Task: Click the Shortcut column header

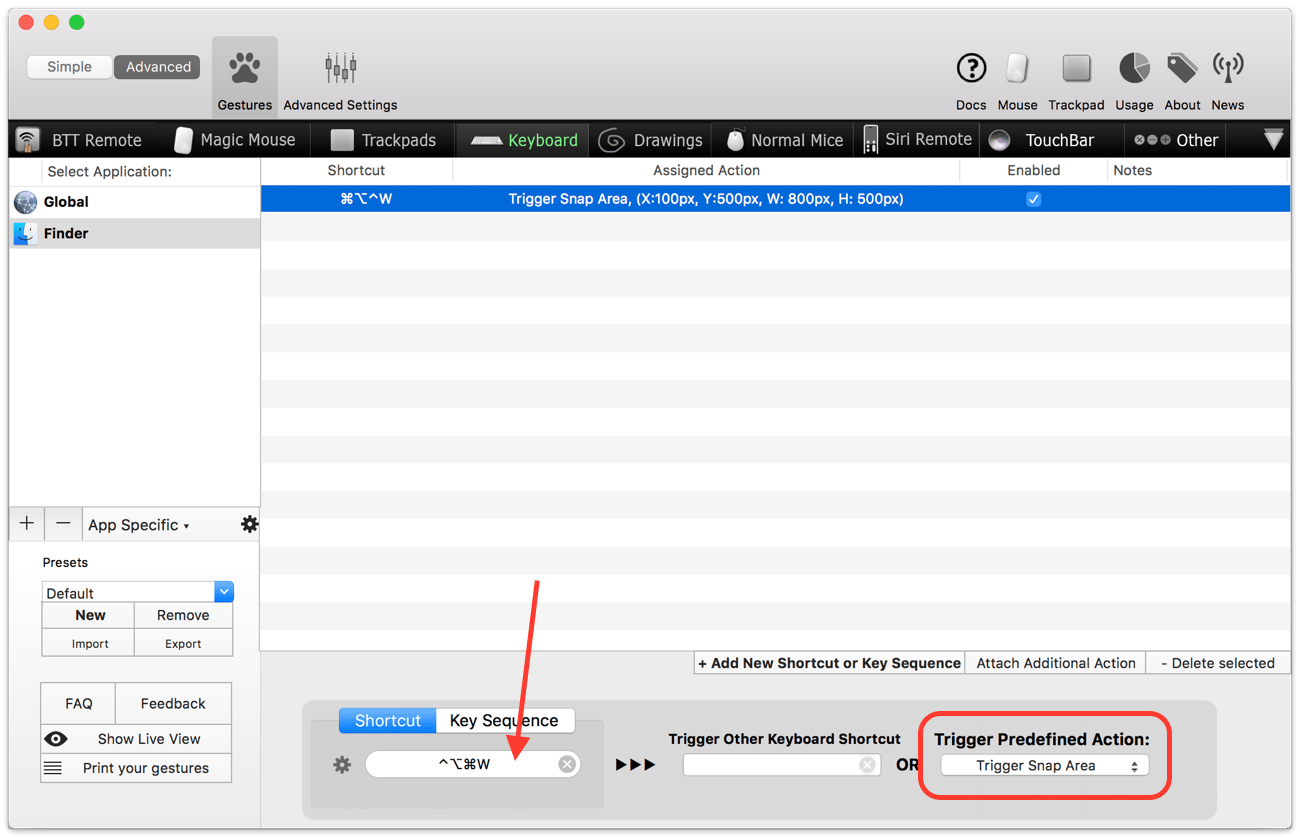Action: 357,171
